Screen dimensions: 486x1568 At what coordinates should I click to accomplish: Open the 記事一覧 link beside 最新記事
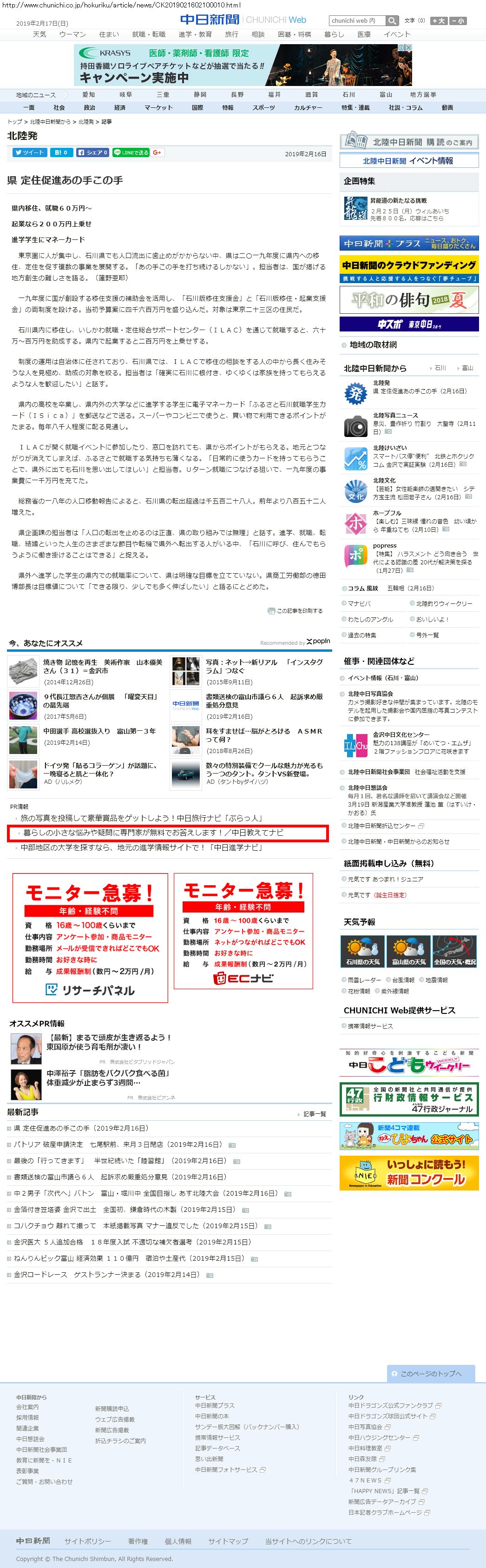[x=315, y=1114]
